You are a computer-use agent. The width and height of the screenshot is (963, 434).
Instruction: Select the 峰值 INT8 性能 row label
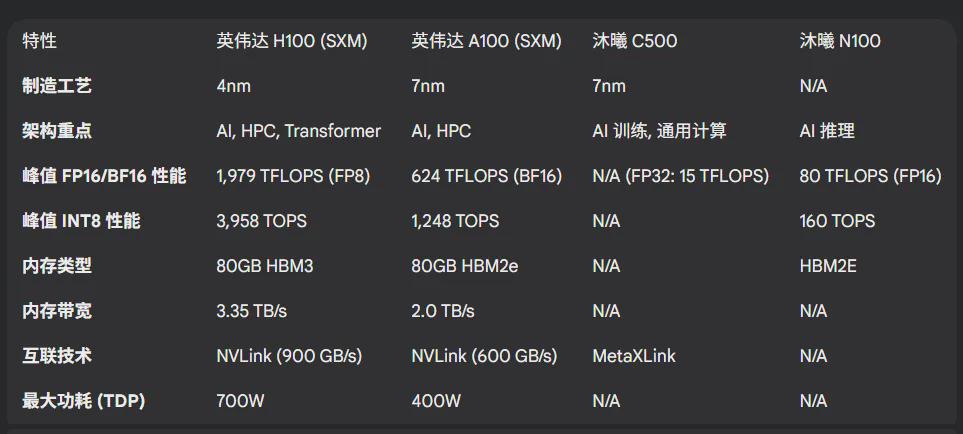click(81, 221)
